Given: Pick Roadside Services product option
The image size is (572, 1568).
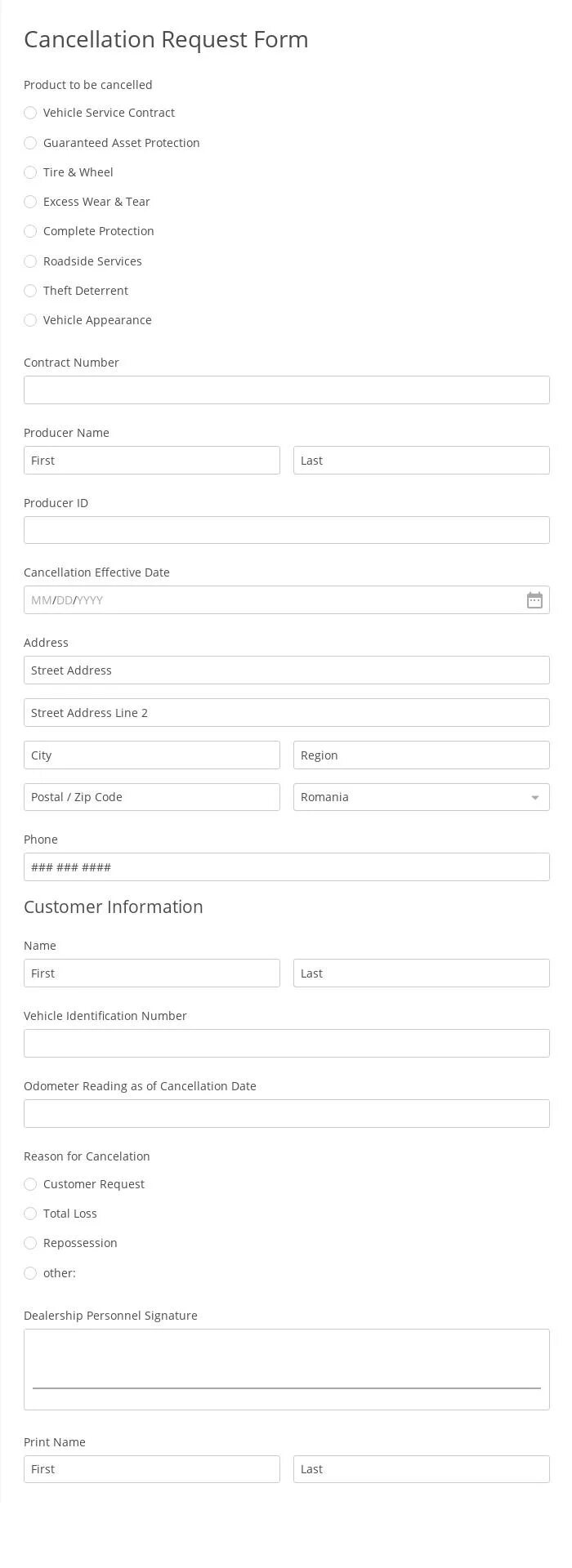Looking at the screenshot, I should (x=30, y=261).
